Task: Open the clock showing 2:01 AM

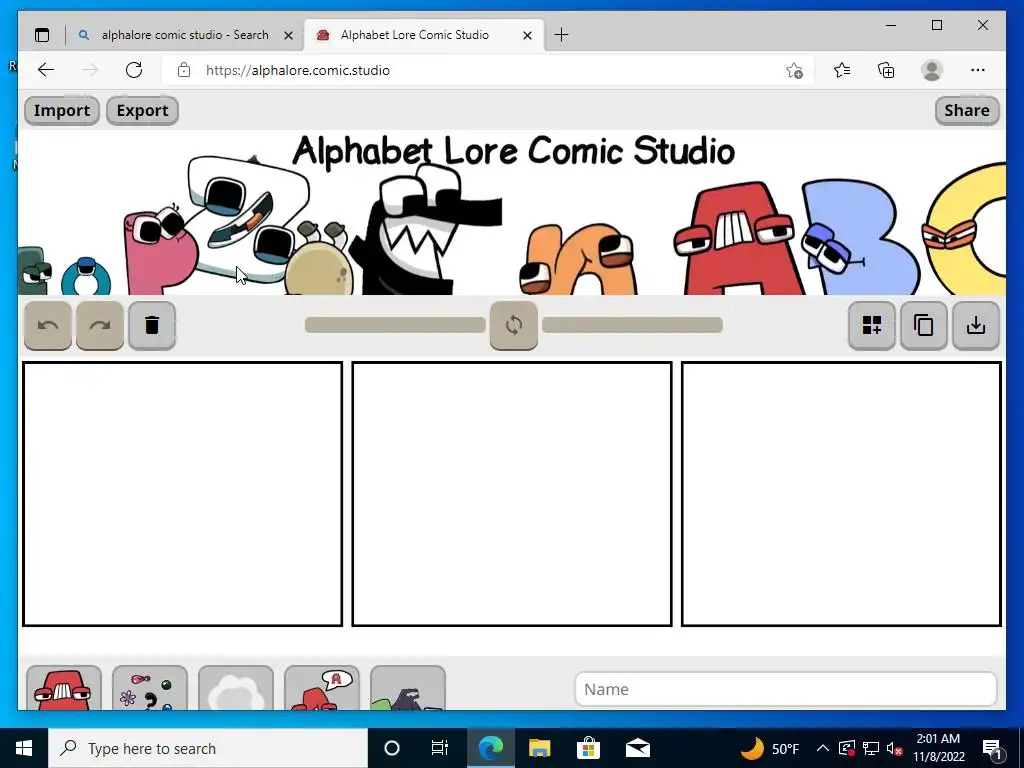Action: (x=938, y=748)
